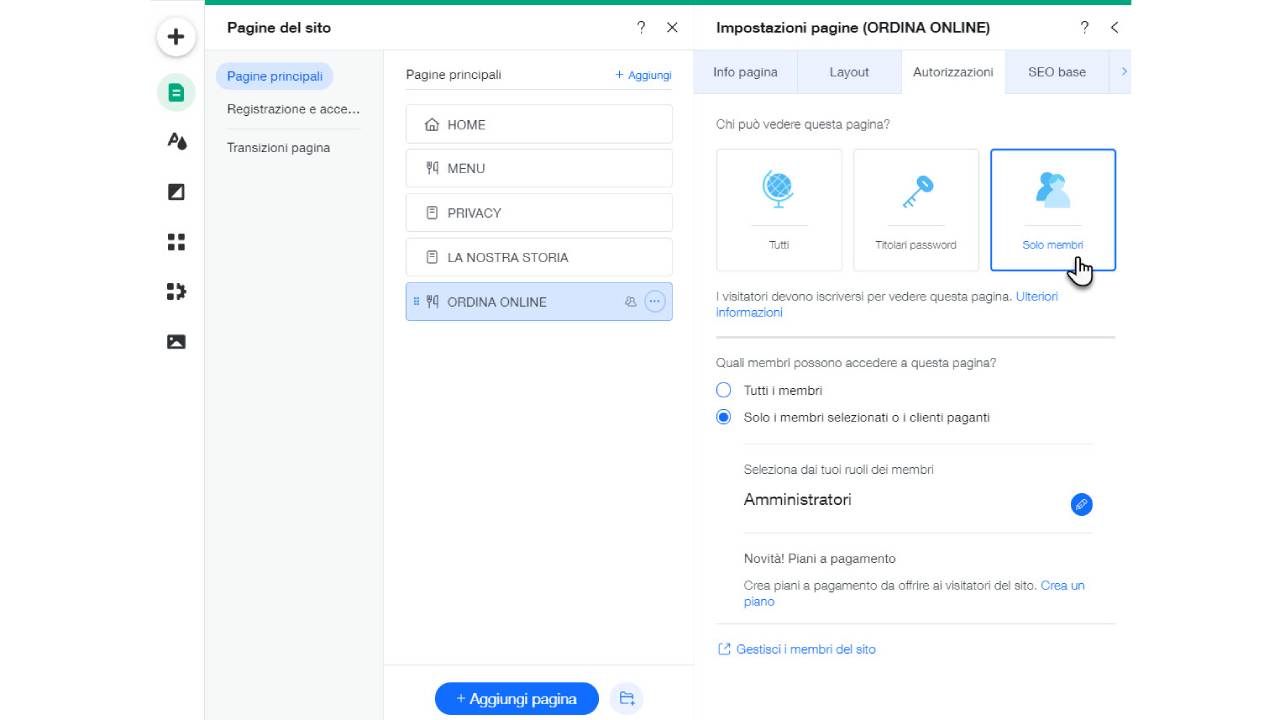Open the App Market grid icon
The image size is (1280, 720).
176,242
